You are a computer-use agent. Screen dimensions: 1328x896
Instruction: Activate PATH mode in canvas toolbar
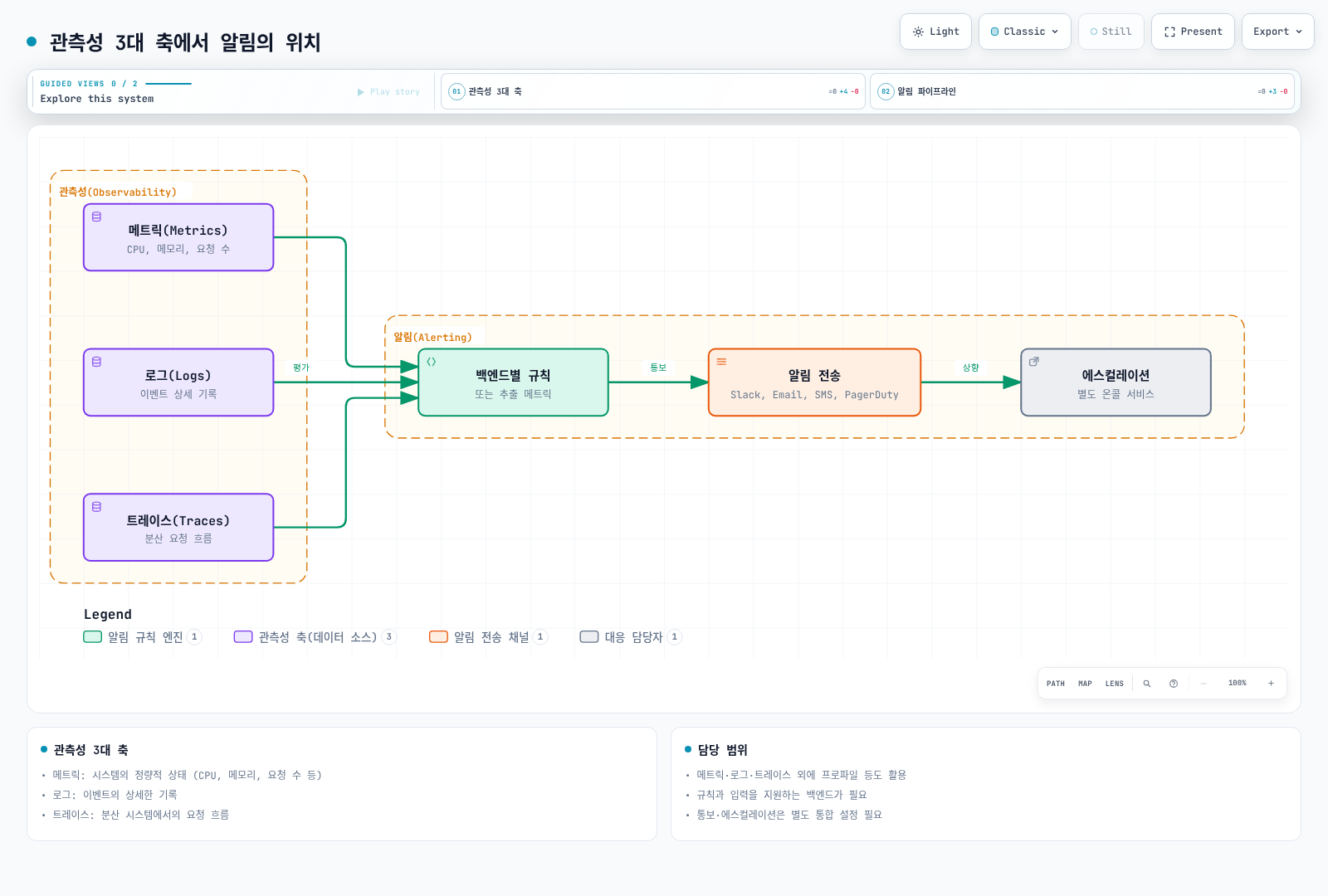(1055, 684)
